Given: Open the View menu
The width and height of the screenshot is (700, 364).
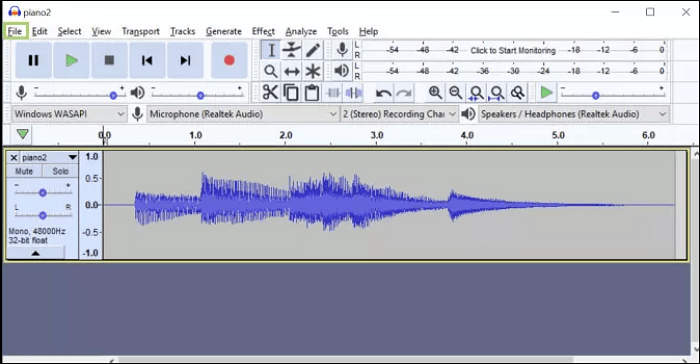Looking at the screenshot, I should [101, 31].
